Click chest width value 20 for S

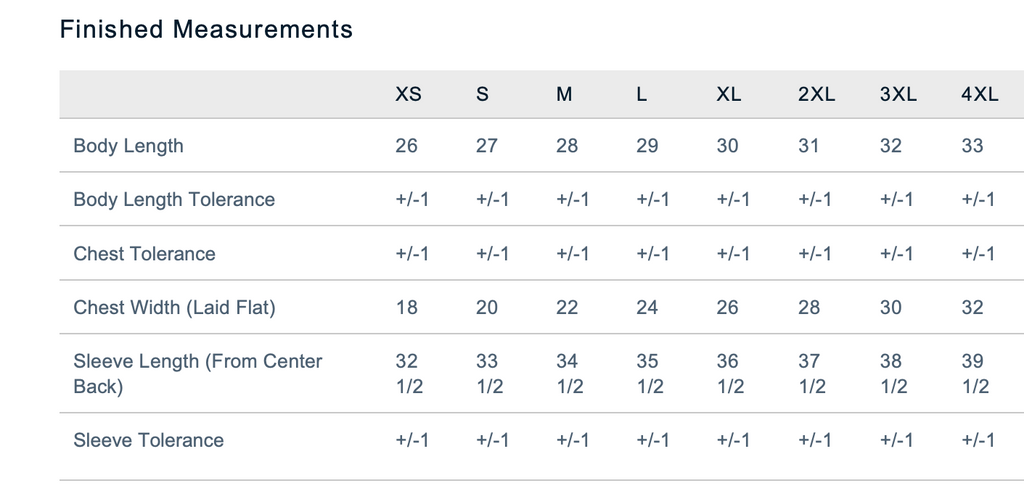[x=487, y=307]
